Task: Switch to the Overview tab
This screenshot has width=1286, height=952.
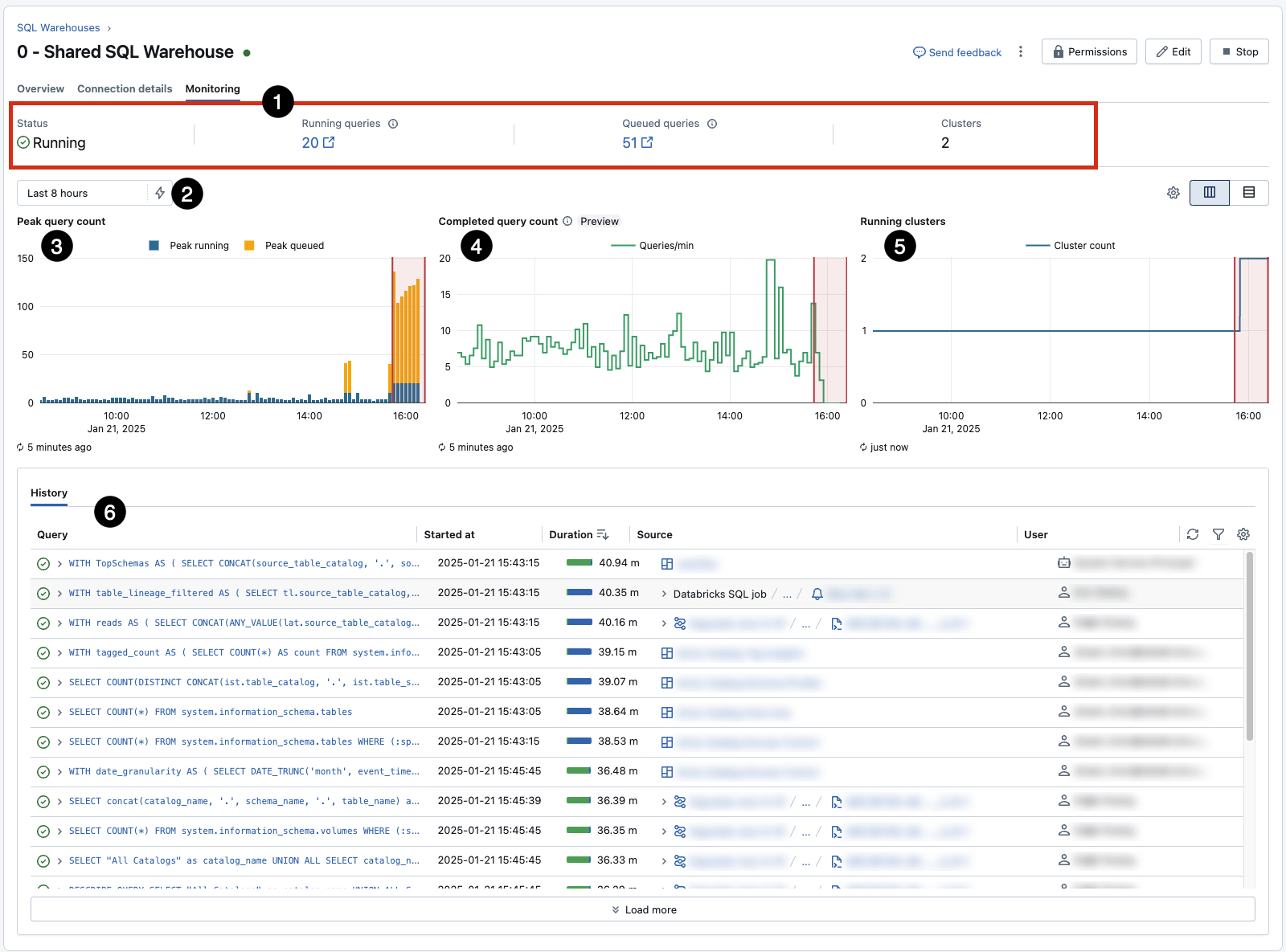Action: [x=40, y=88]
